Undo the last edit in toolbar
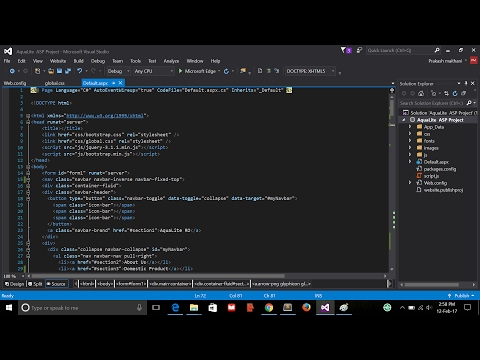 click(x=79, y=71)
